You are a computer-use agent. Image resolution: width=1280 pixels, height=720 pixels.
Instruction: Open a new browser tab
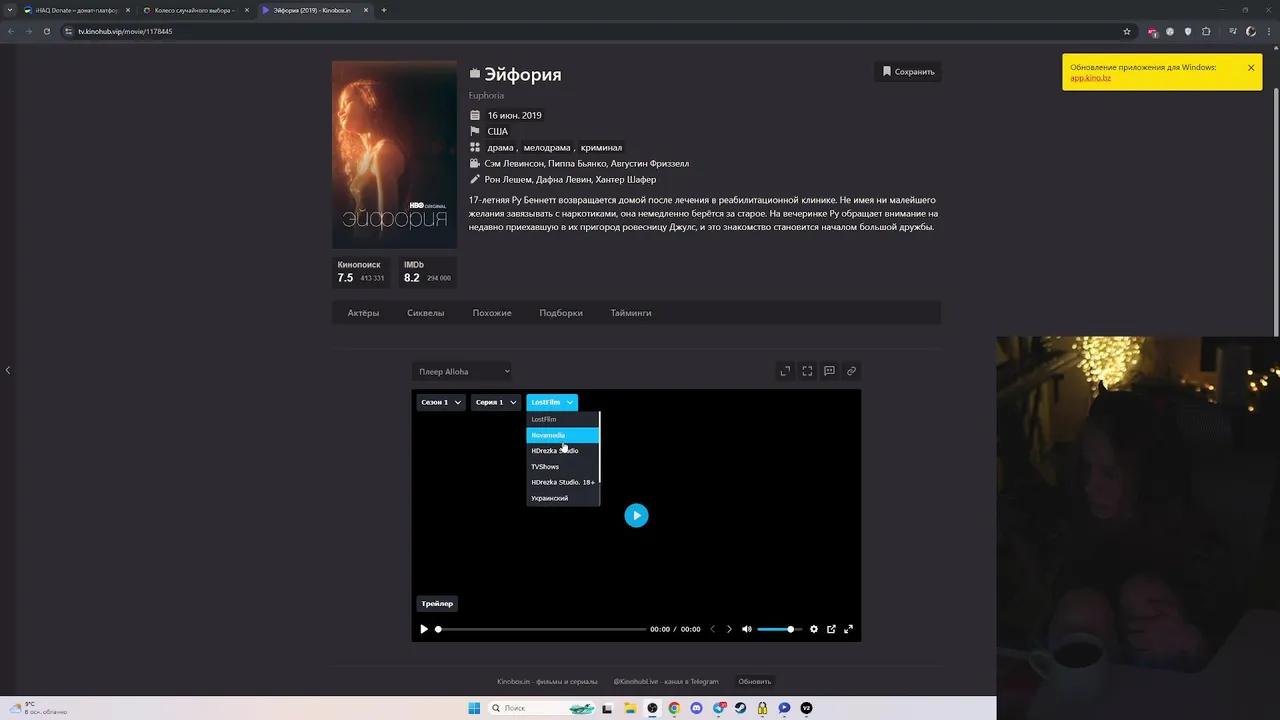click(x=384, y=10)
